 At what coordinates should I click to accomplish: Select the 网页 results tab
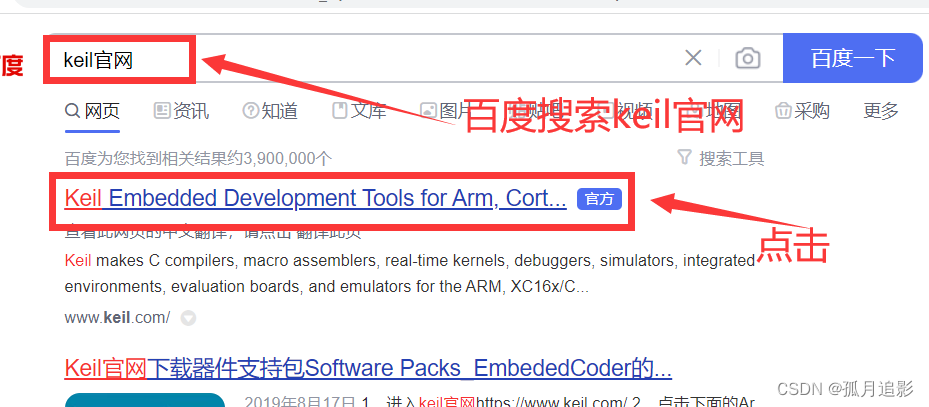point(92,111)
